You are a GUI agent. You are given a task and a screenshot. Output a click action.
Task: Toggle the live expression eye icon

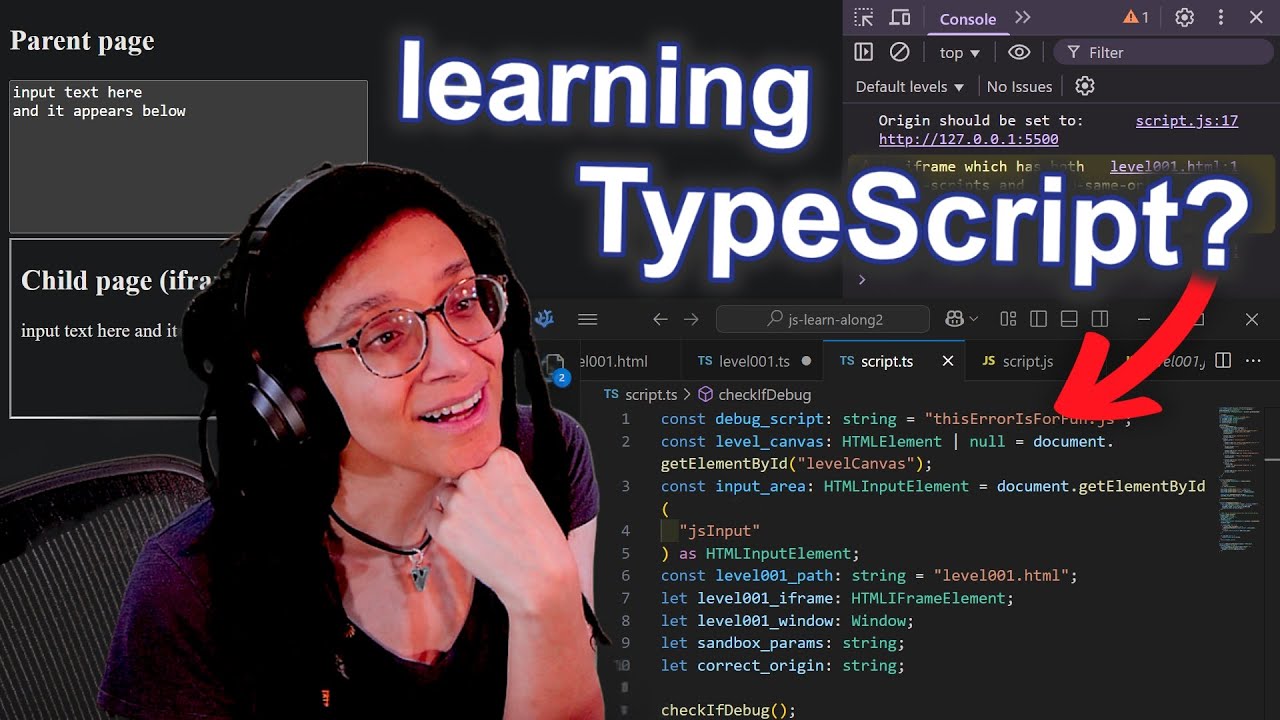pyautogui.click(x=1019, y=52)
